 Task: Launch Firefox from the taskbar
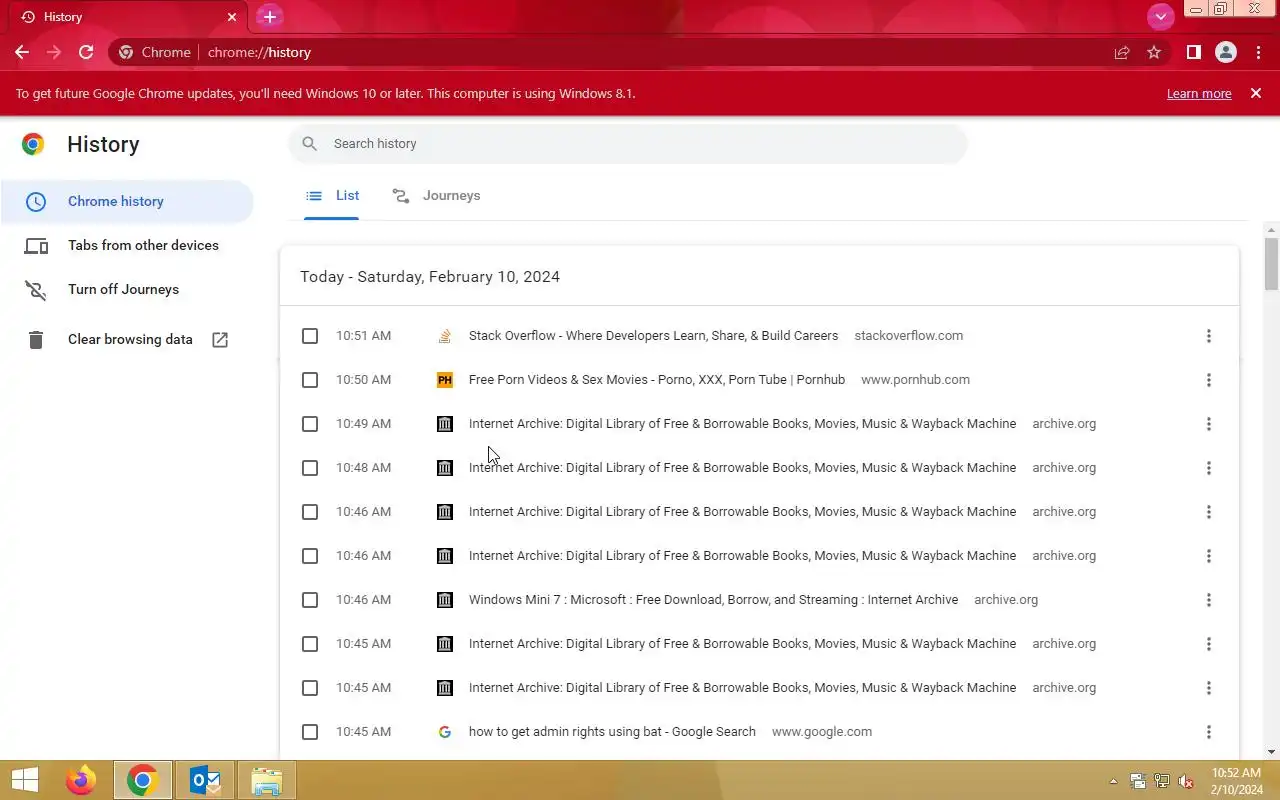click(81, 780)
